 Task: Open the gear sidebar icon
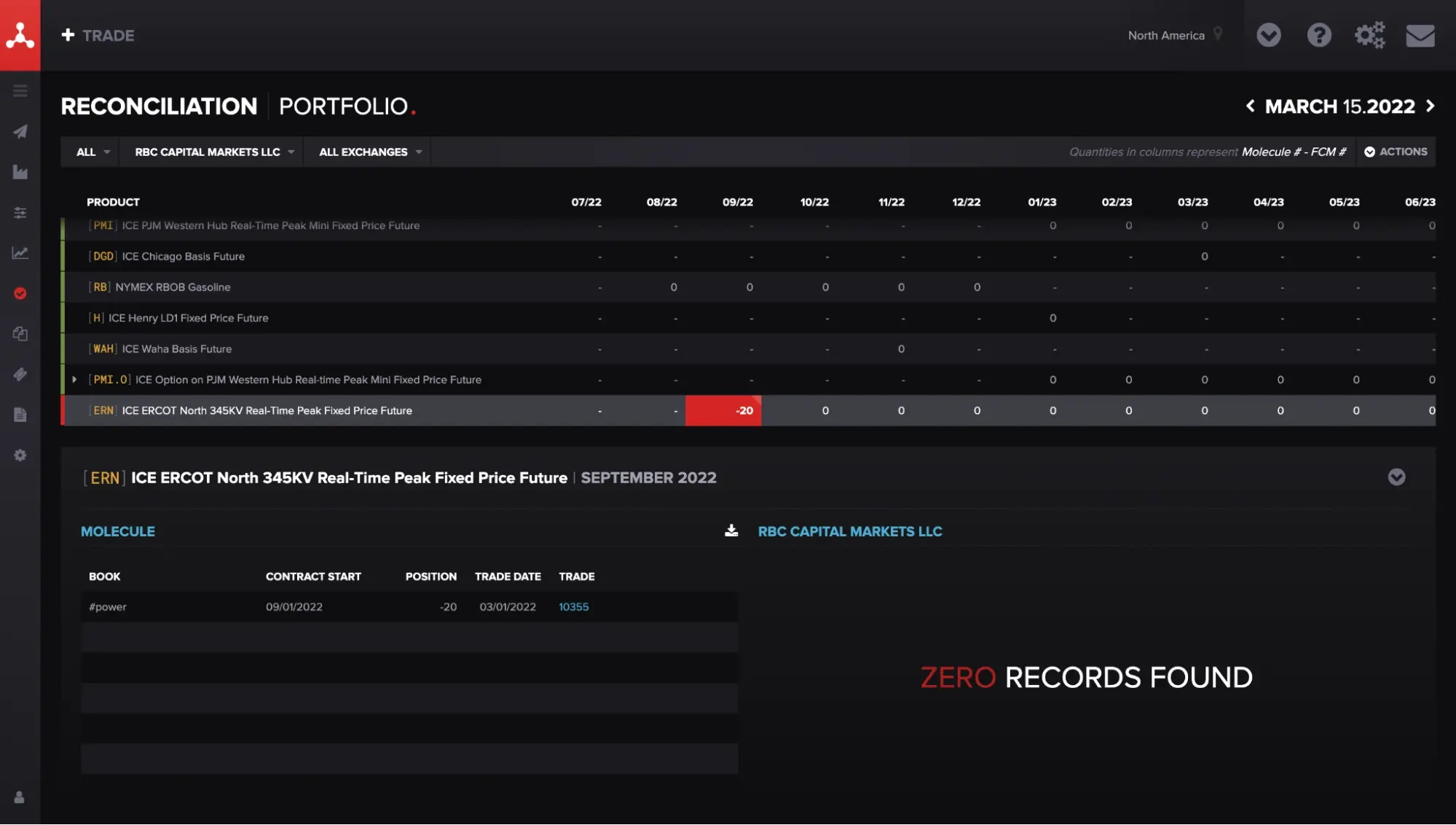[x=20, y=455]
